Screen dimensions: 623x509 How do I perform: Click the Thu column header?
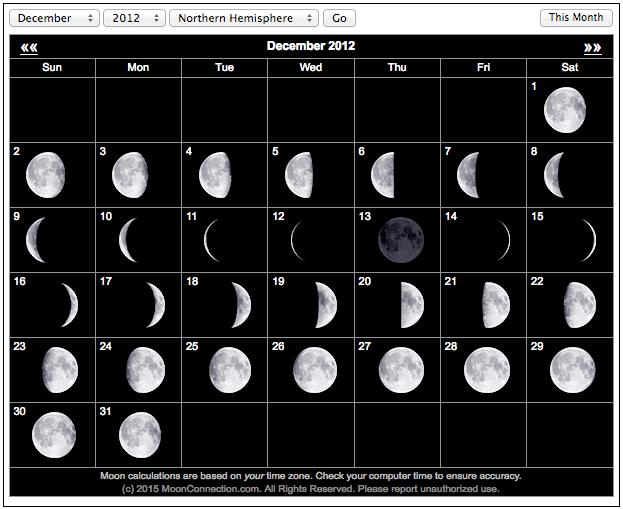point(397,67)
